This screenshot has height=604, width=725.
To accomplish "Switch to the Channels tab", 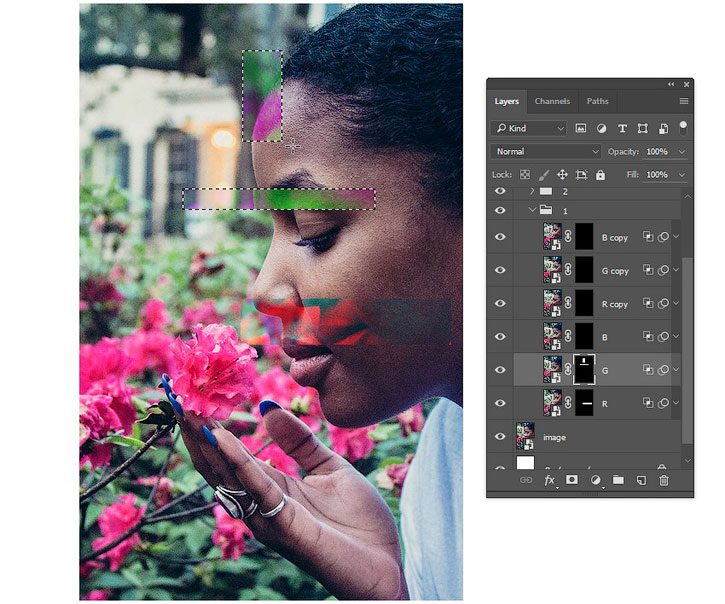I will pyautogui.click(x=552, y=101).
